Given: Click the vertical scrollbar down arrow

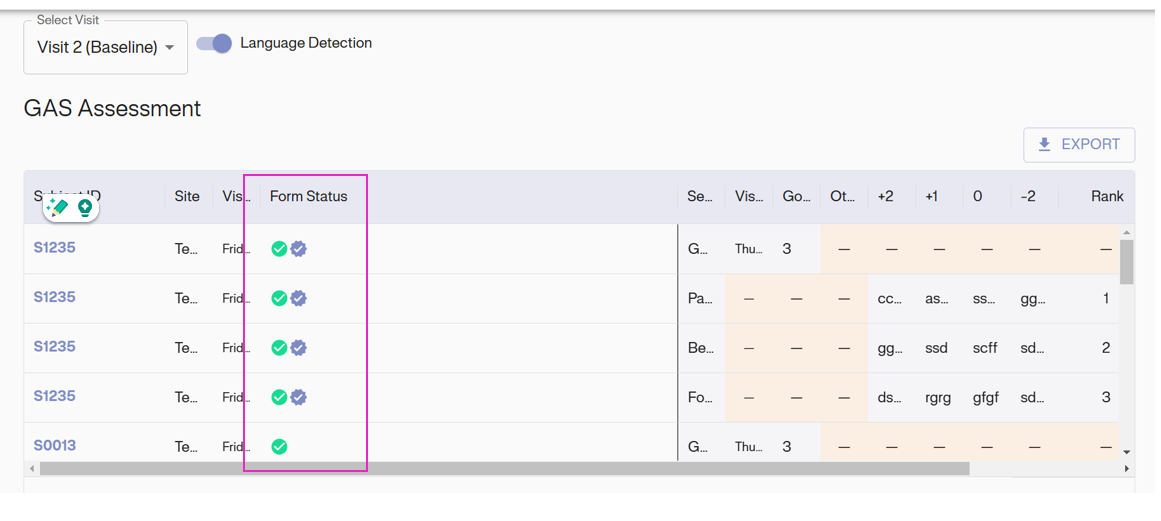Looking at the screenshot, I should tap(1127, 452).
